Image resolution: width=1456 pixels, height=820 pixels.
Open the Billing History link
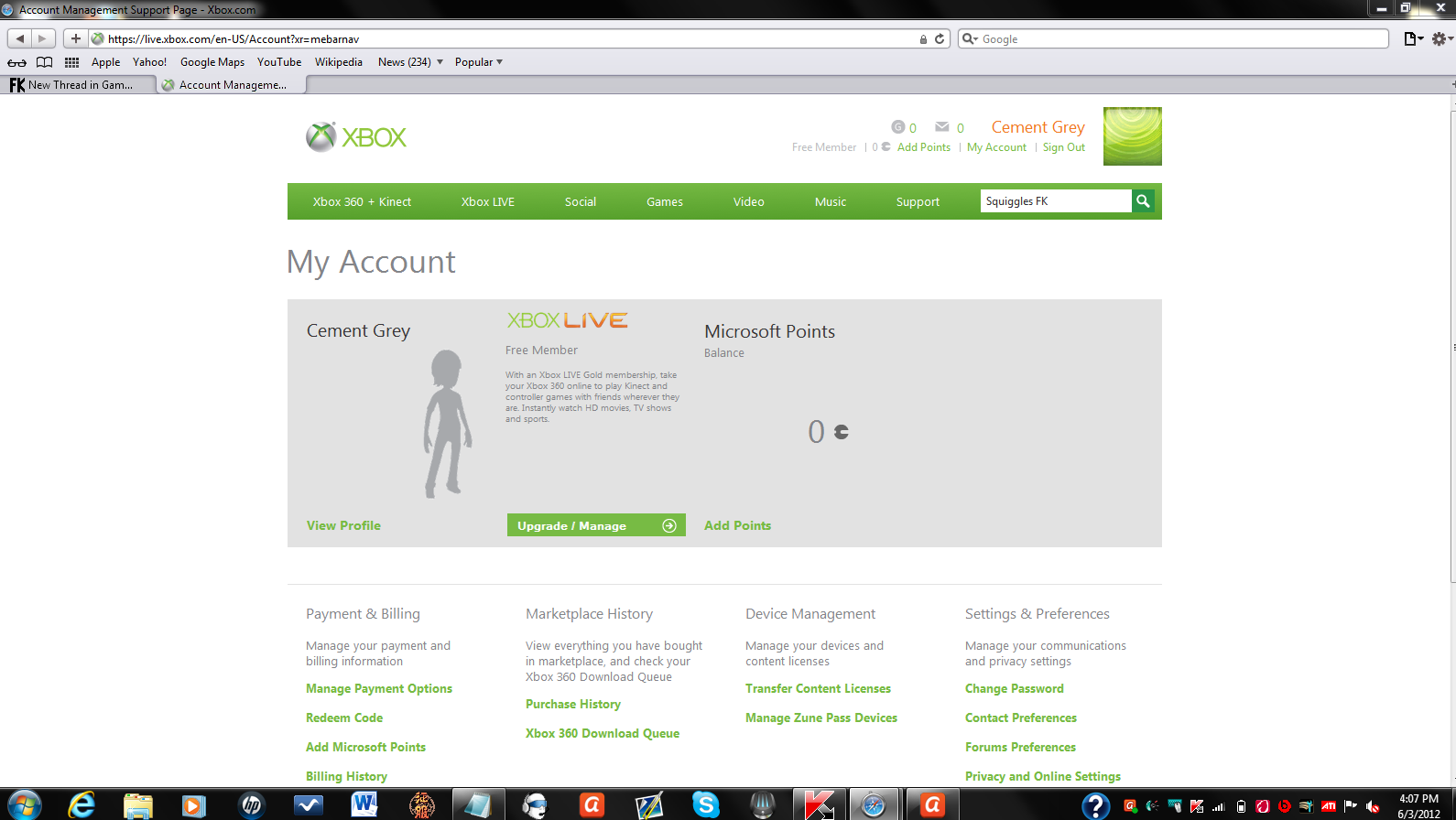click(346, 777)
